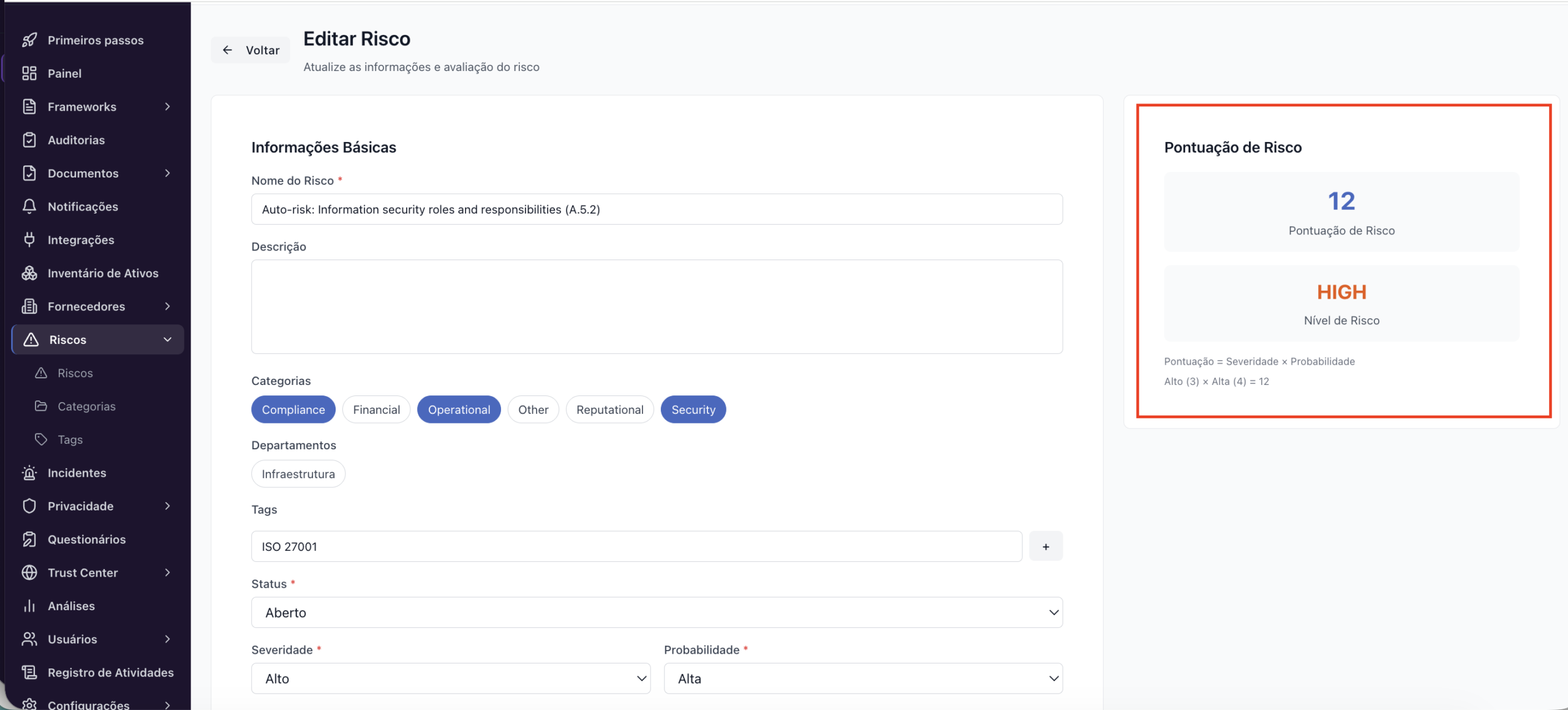This screenshot has height=710, width=1568.
Task: Click the Descrição text area
Action: (657, 307)
